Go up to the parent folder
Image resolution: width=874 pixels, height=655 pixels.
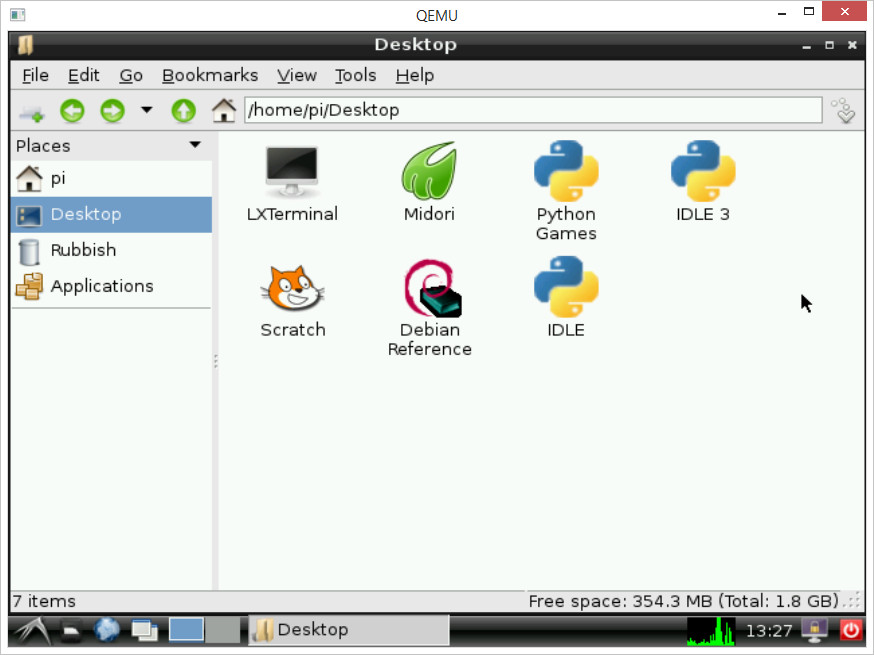pyautogui.click(x=183, y=111)
